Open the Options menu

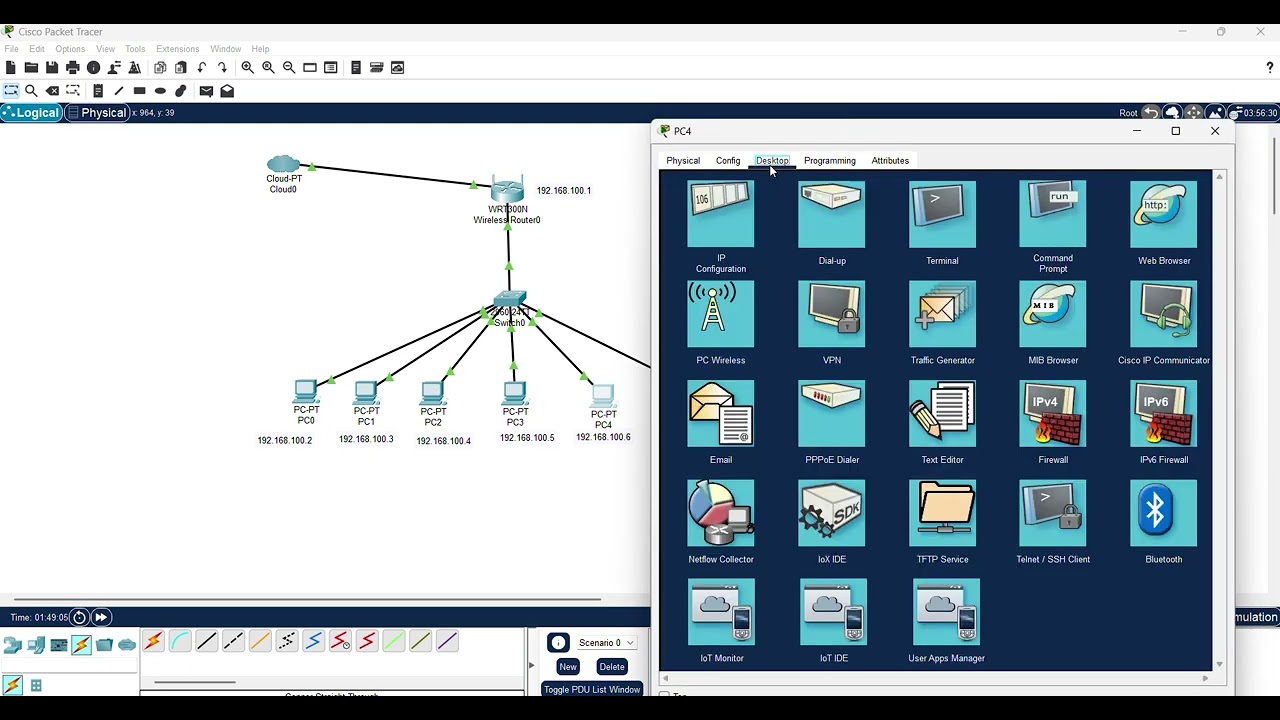click(70, 49)
